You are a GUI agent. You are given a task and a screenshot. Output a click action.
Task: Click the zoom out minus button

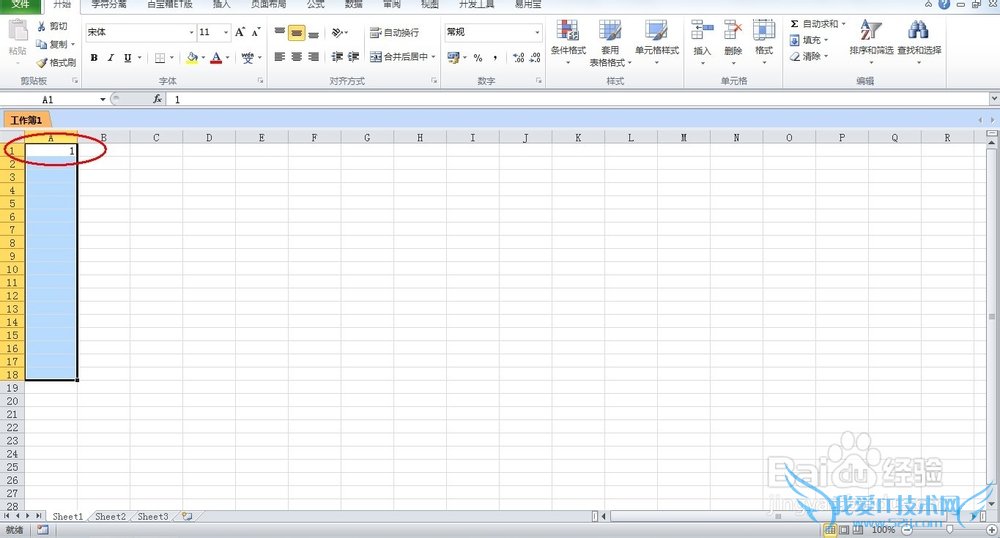click(x=906, y=530)
